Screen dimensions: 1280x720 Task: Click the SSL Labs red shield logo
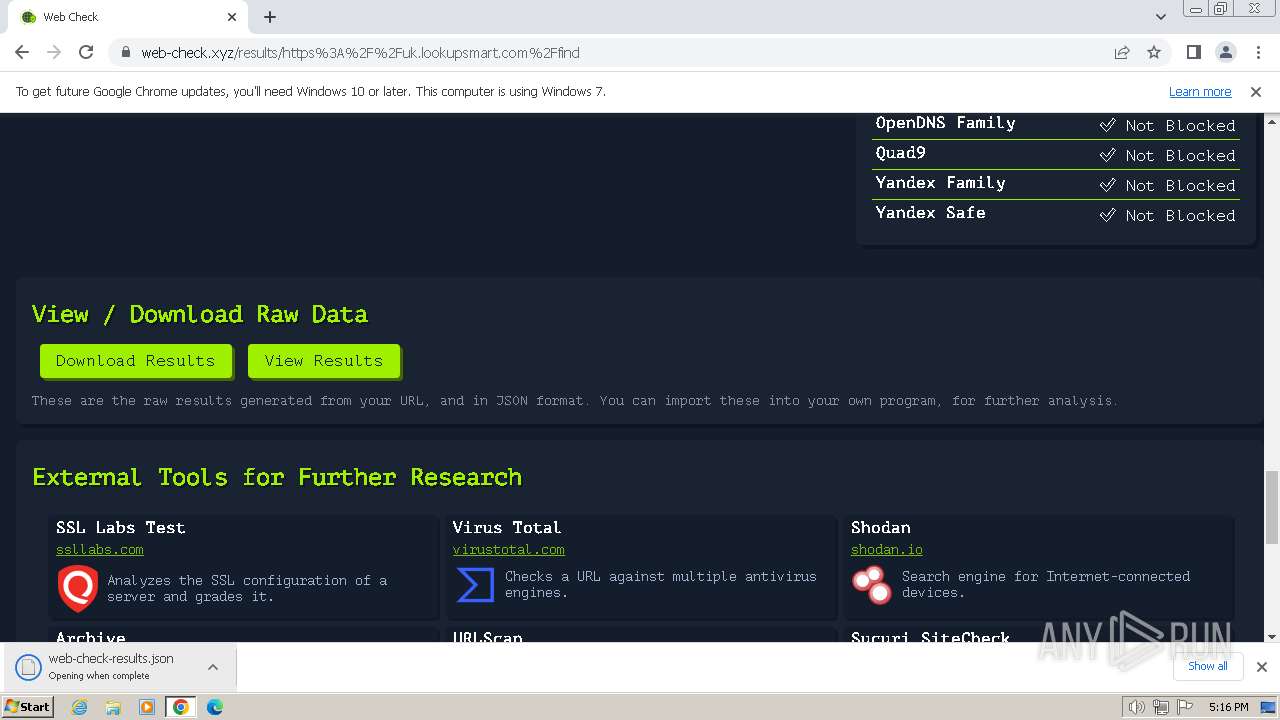coord(77,588)
